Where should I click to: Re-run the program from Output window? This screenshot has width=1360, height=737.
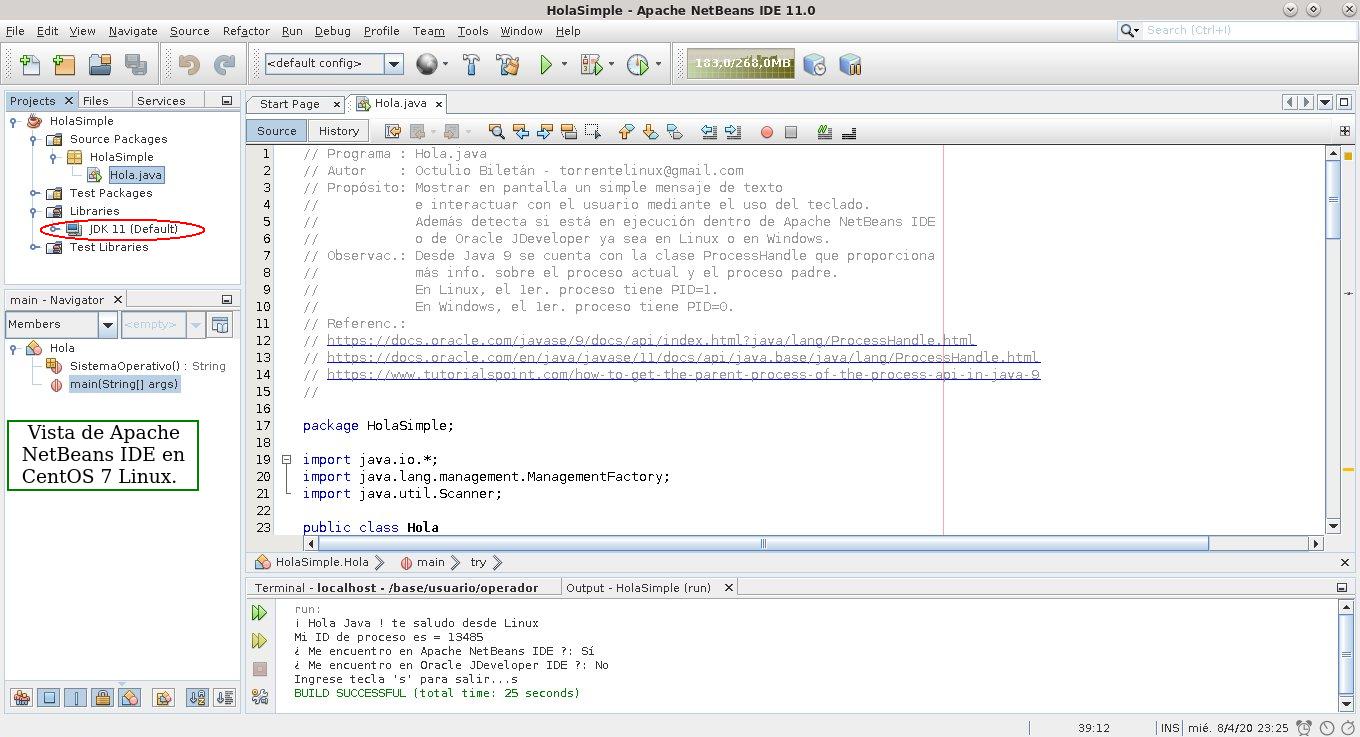(260, 612)
